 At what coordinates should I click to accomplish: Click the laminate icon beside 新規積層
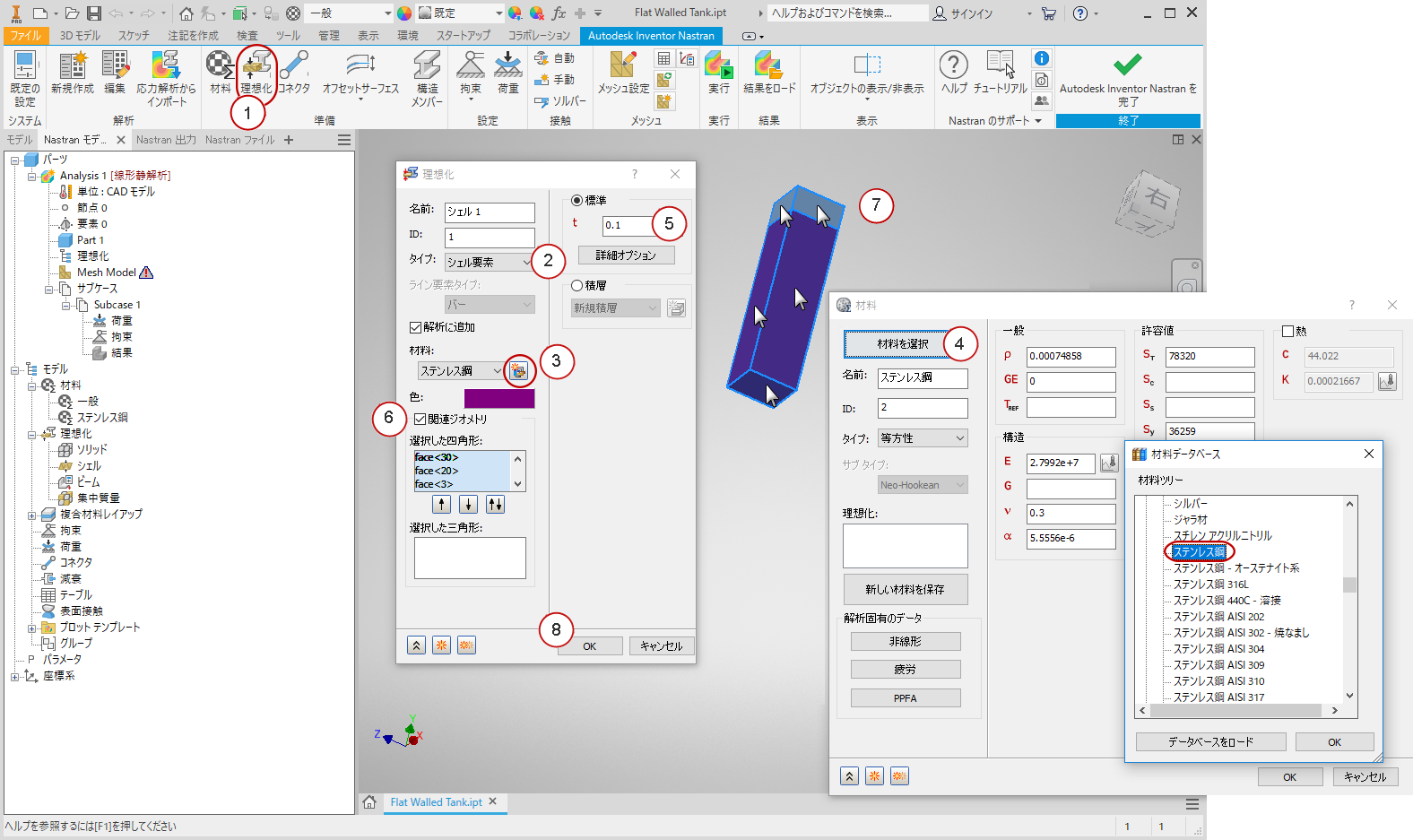(x=676, y=308)
